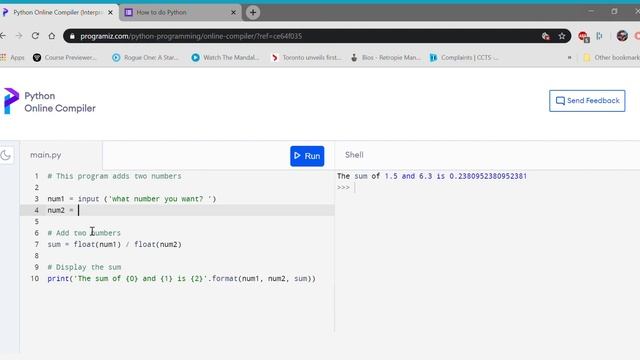This screenshot has height=360, width=640.
Task: Click the Shell panel label
Action: pos(354,155)
